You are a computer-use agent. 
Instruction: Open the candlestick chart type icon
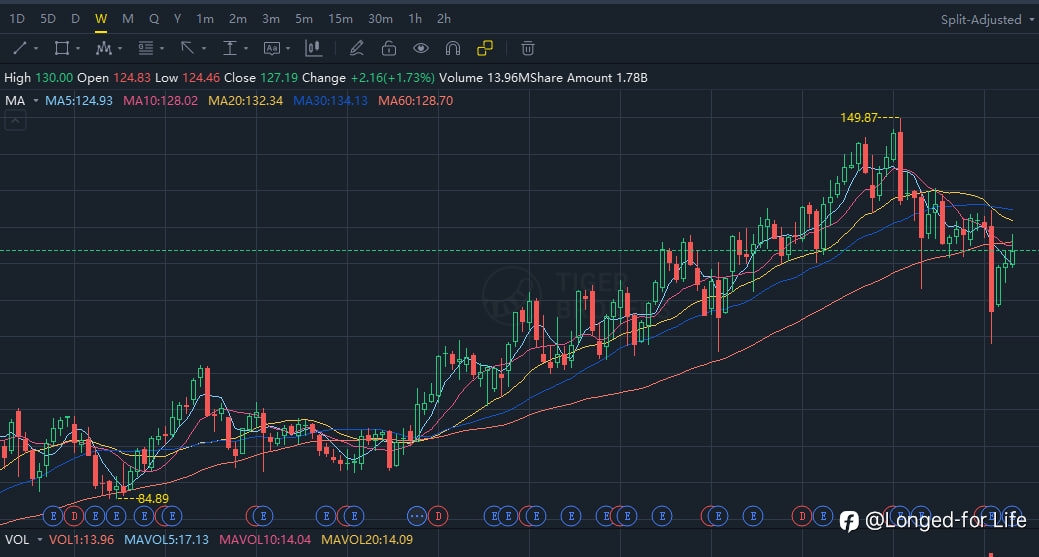313,48
